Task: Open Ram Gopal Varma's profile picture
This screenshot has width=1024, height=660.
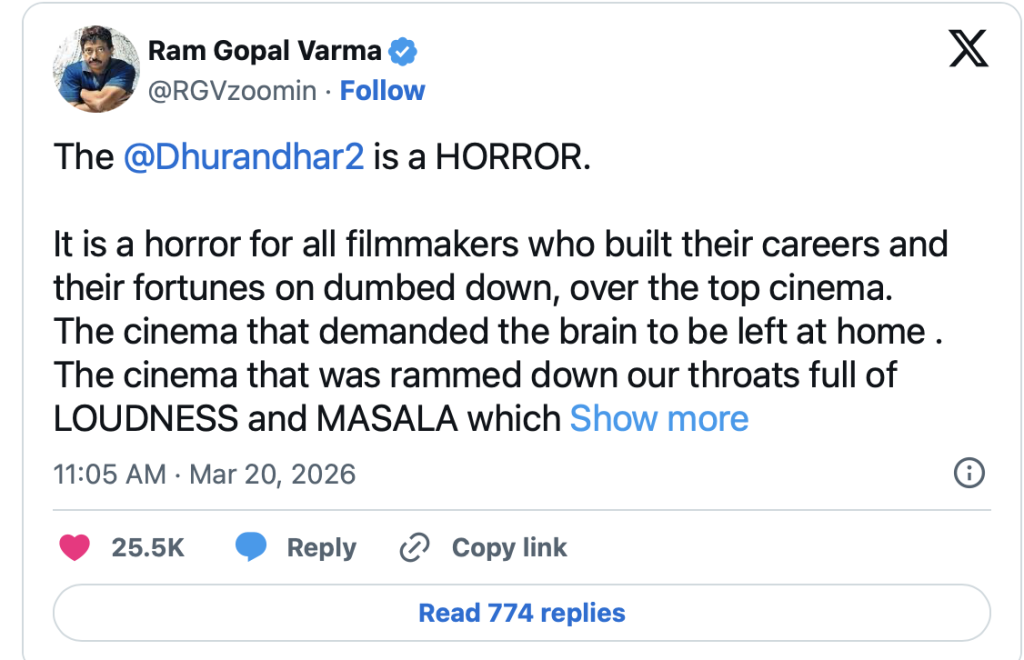Action: tap(96, 69)
